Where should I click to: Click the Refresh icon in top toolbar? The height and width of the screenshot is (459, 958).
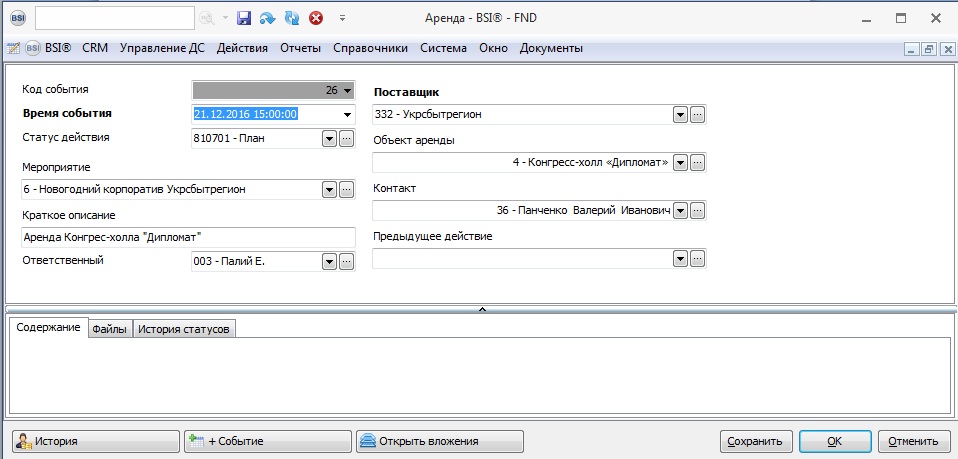tap(292, 18)
